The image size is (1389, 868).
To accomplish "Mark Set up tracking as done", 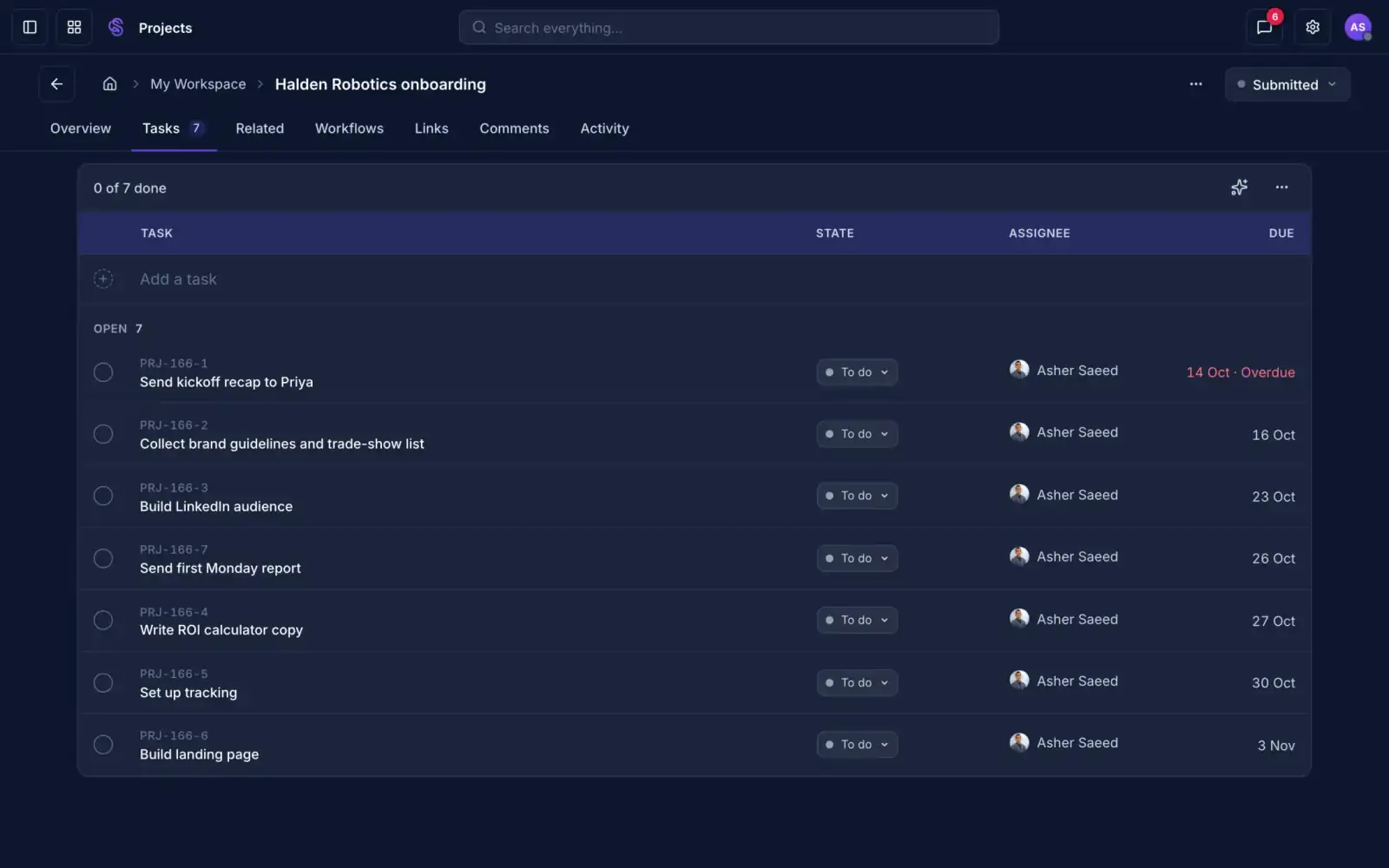I will [x=103, y=683].
